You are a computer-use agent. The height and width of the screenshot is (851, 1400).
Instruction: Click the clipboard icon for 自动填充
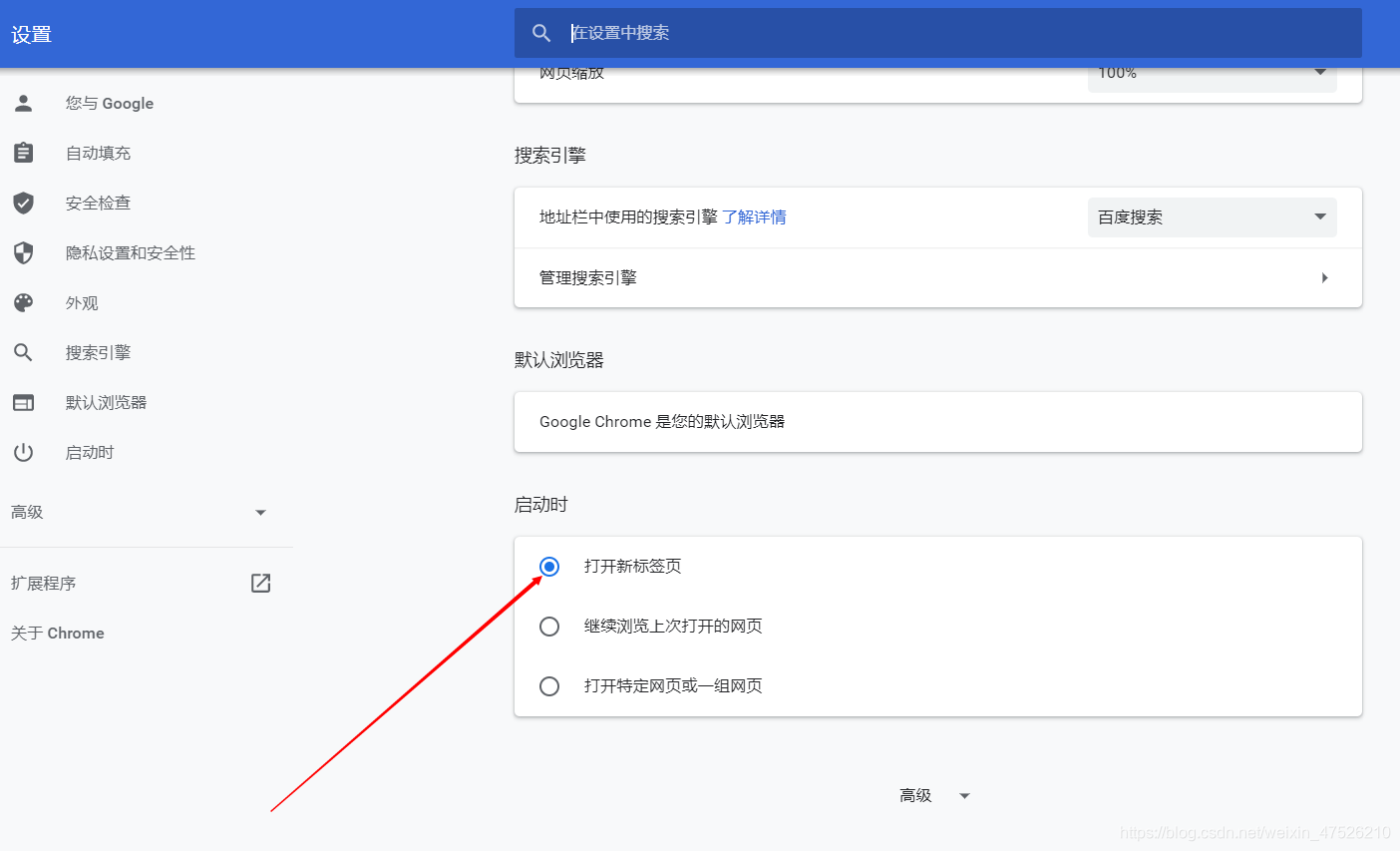23,153
